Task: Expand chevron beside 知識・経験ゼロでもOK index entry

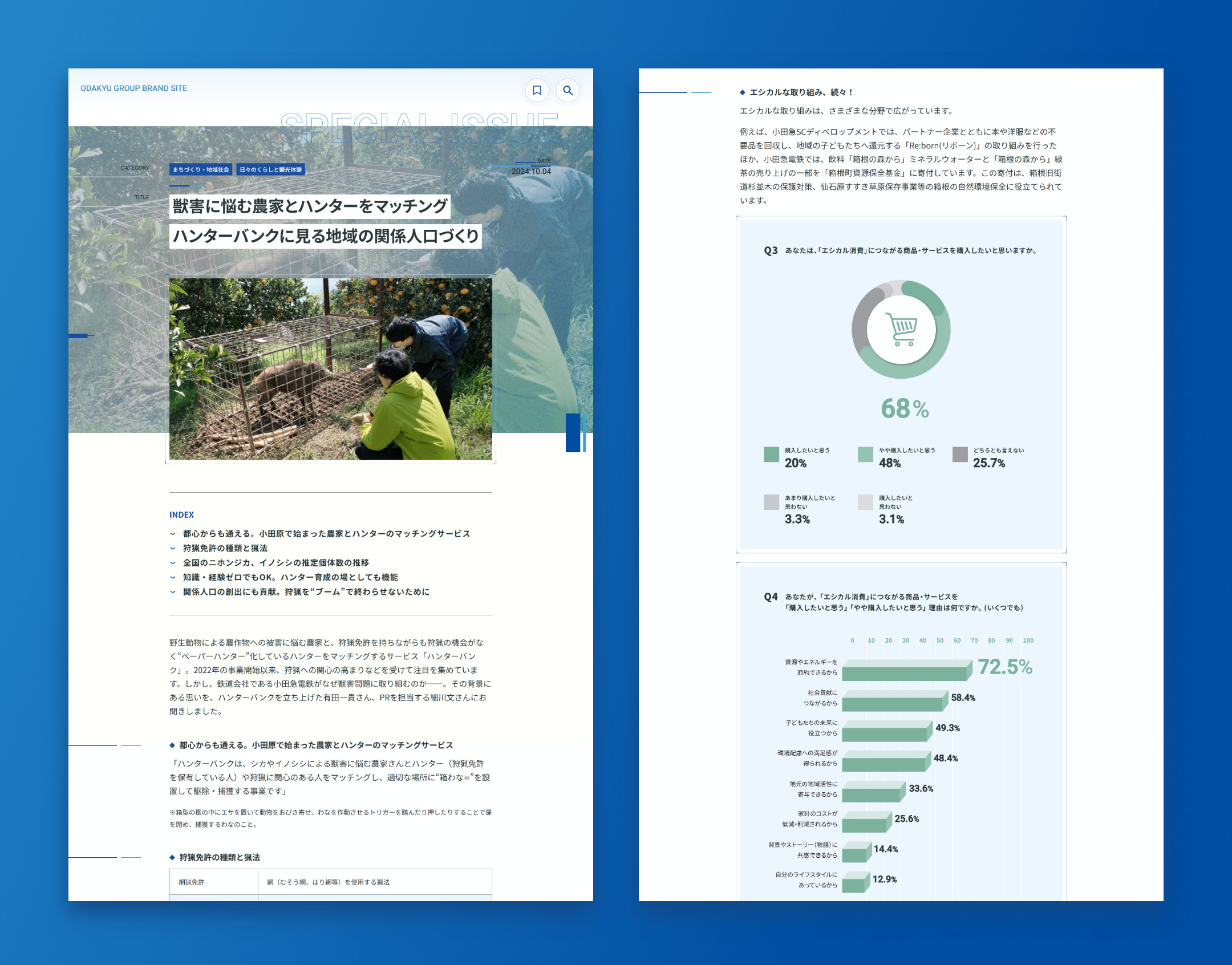Action: (173, 578)
